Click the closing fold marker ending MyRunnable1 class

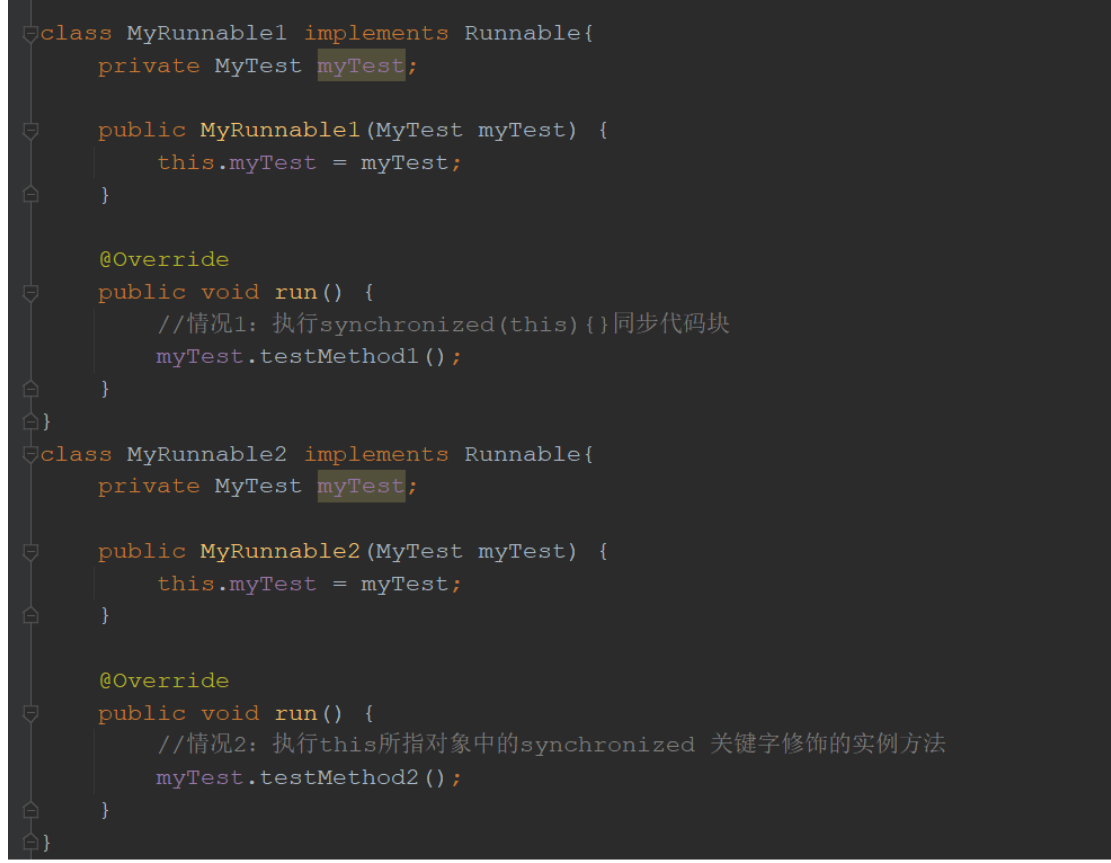pos(31,420)
